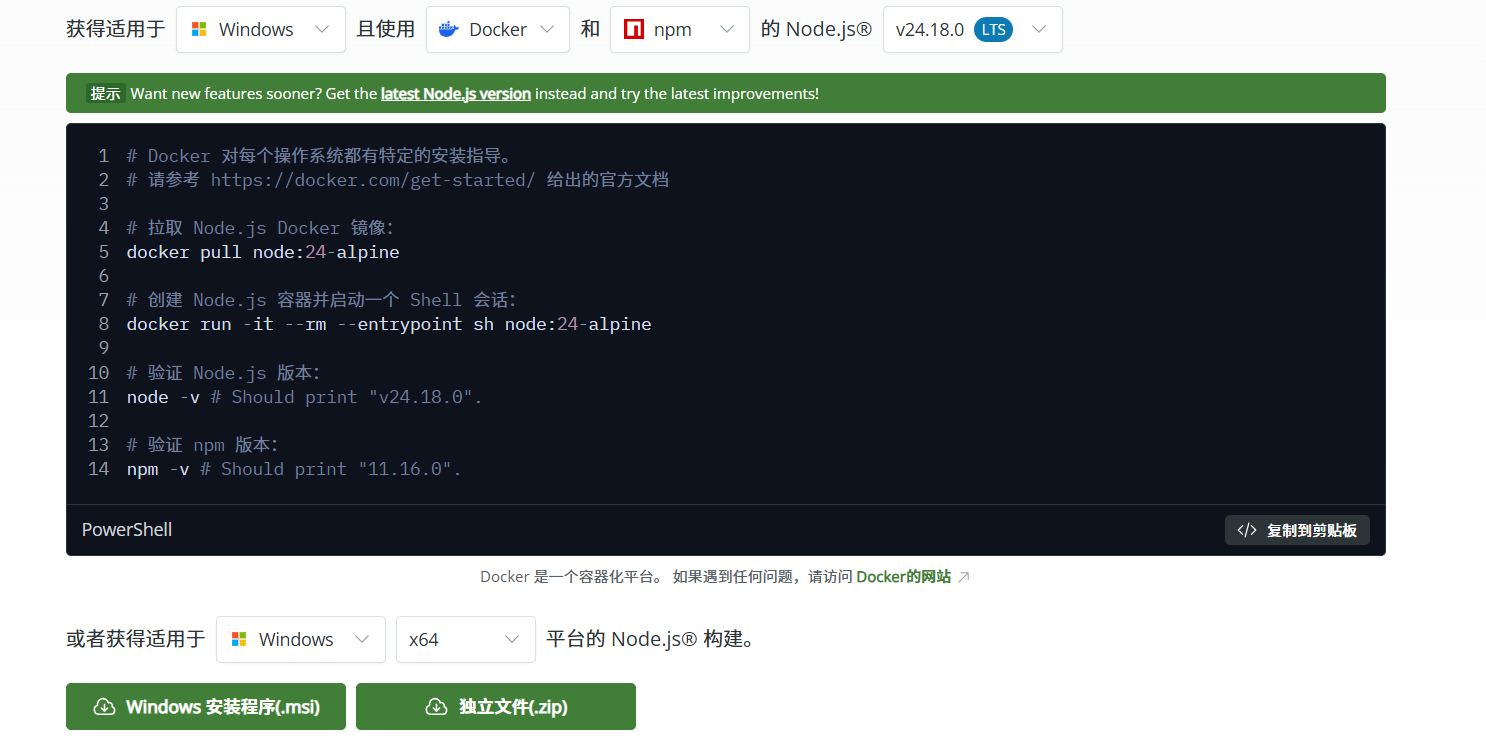Click the PowerShell label under the code
The width and height of the screenshot is (1486, 740).
coord(127,530)
